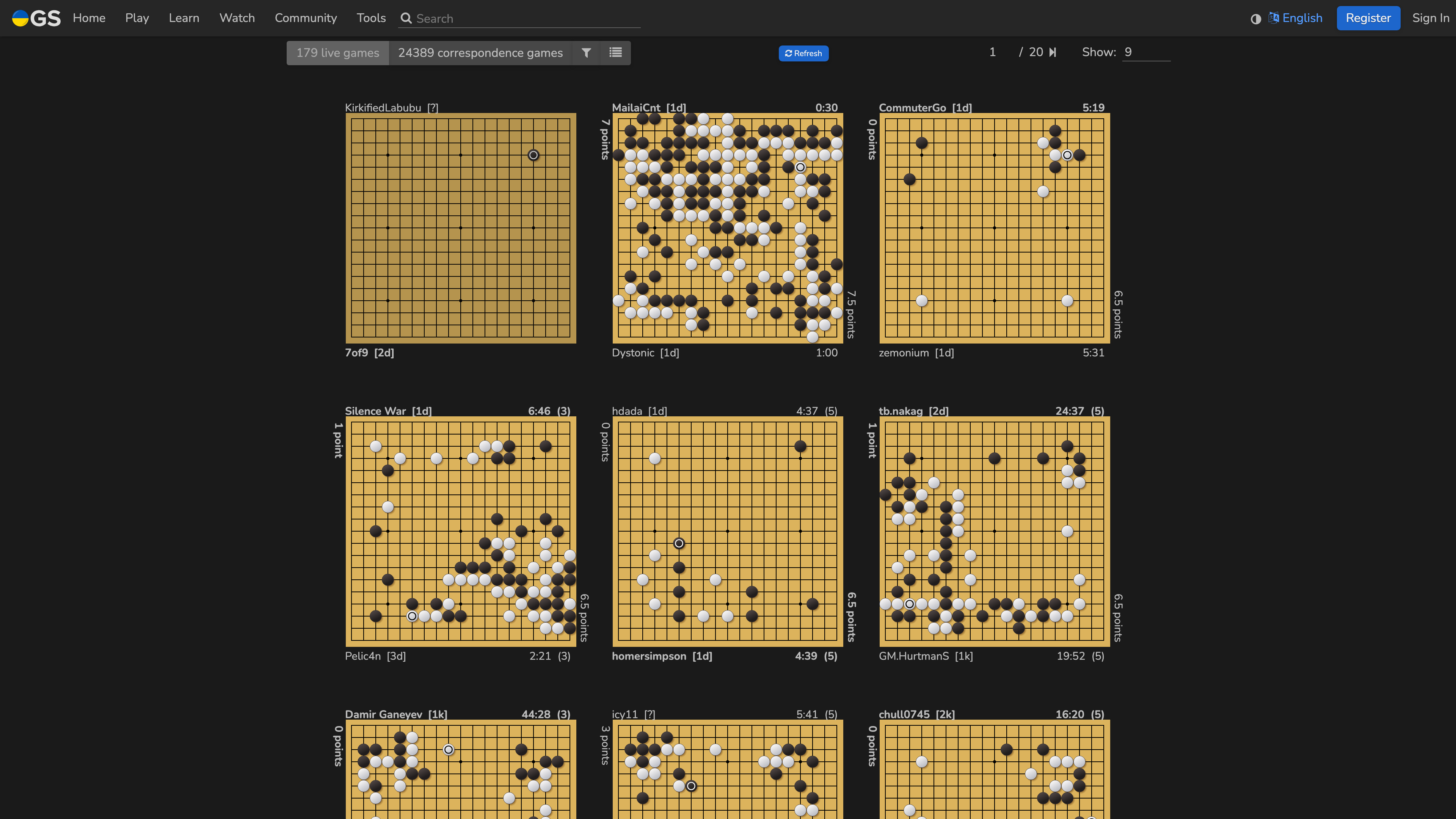Open the language translate icon
This screenshot has width=1456, height=819.
1274,17
